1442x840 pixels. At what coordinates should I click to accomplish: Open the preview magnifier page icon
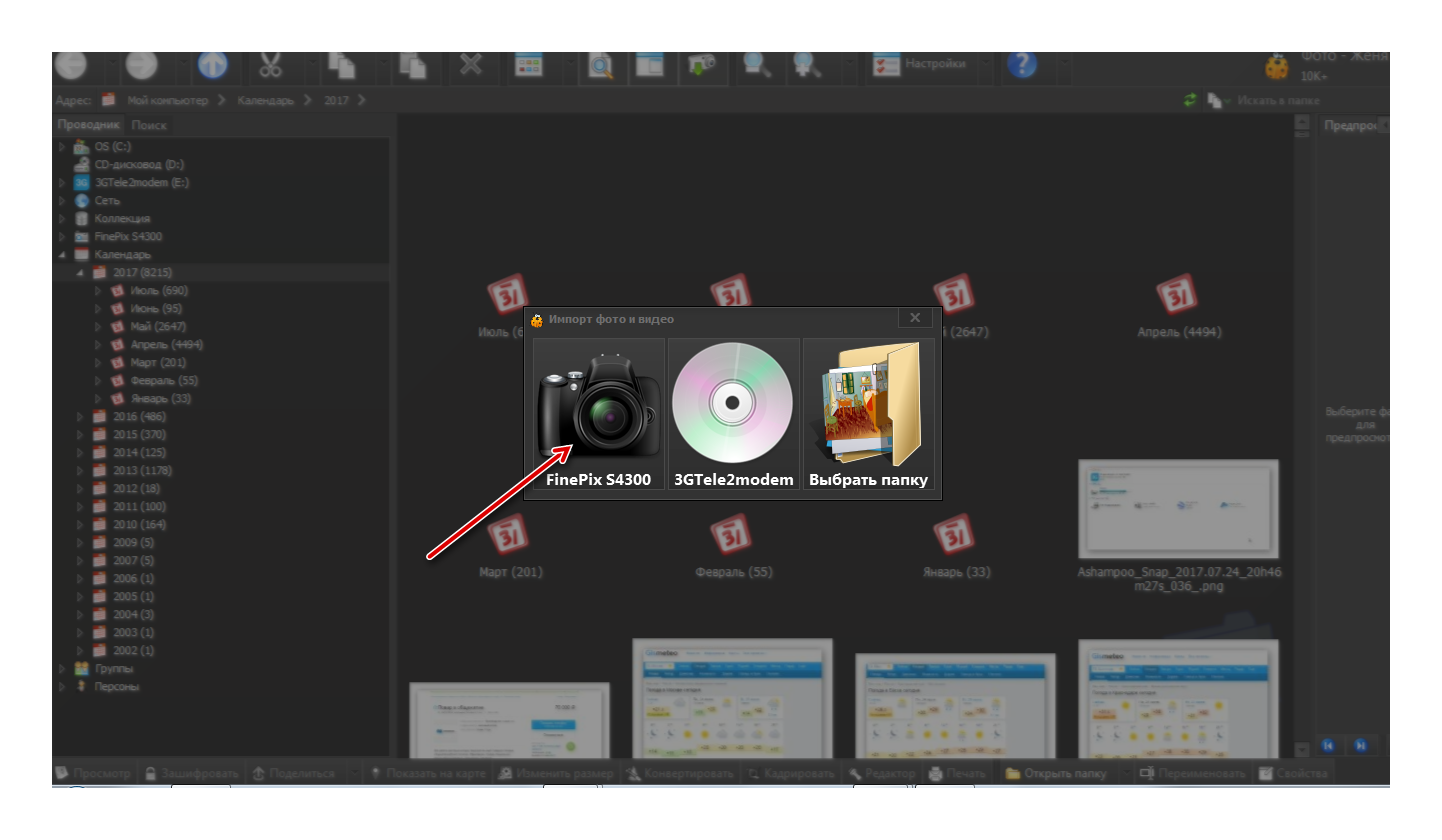[600, 67]
